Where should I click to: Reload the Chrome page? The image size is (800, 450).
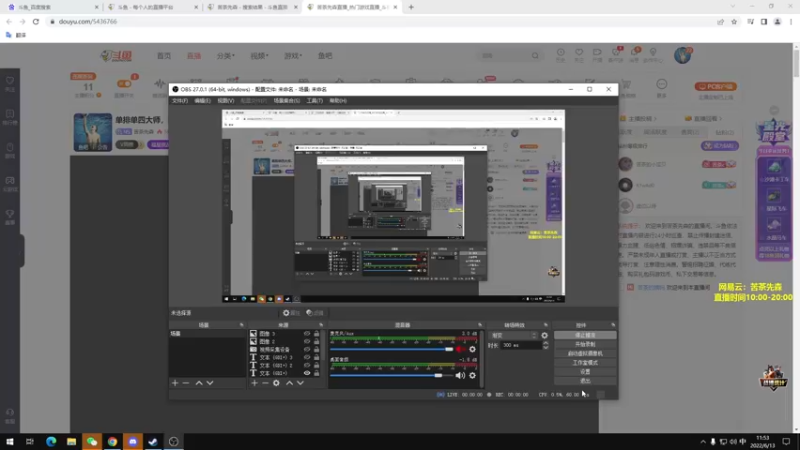(36, 21)
